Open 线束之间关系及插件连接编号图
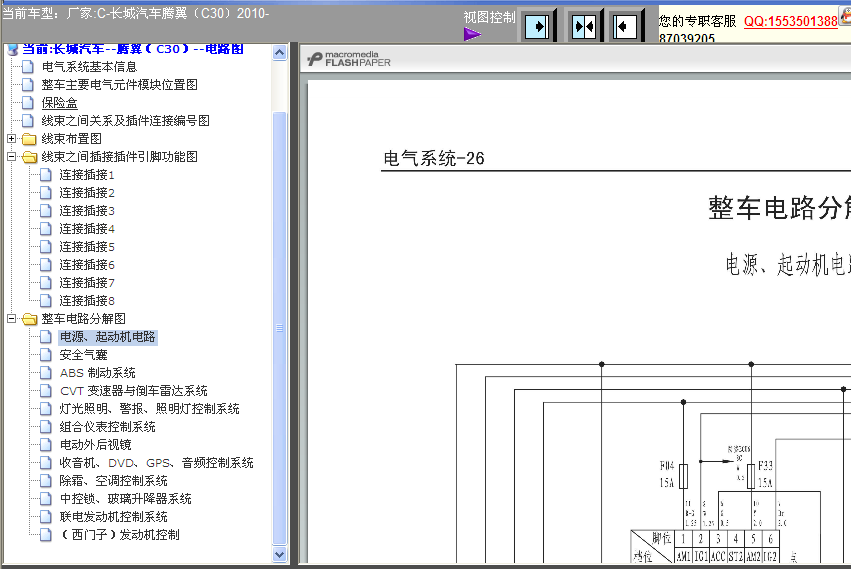This screenshot has height=569, width=851. tap(125, 121)
